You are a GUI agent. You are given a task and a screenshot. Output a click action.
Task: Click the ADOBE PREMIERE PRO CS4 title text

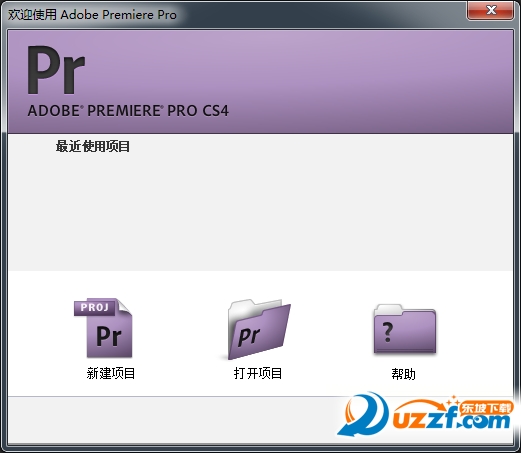128,111
